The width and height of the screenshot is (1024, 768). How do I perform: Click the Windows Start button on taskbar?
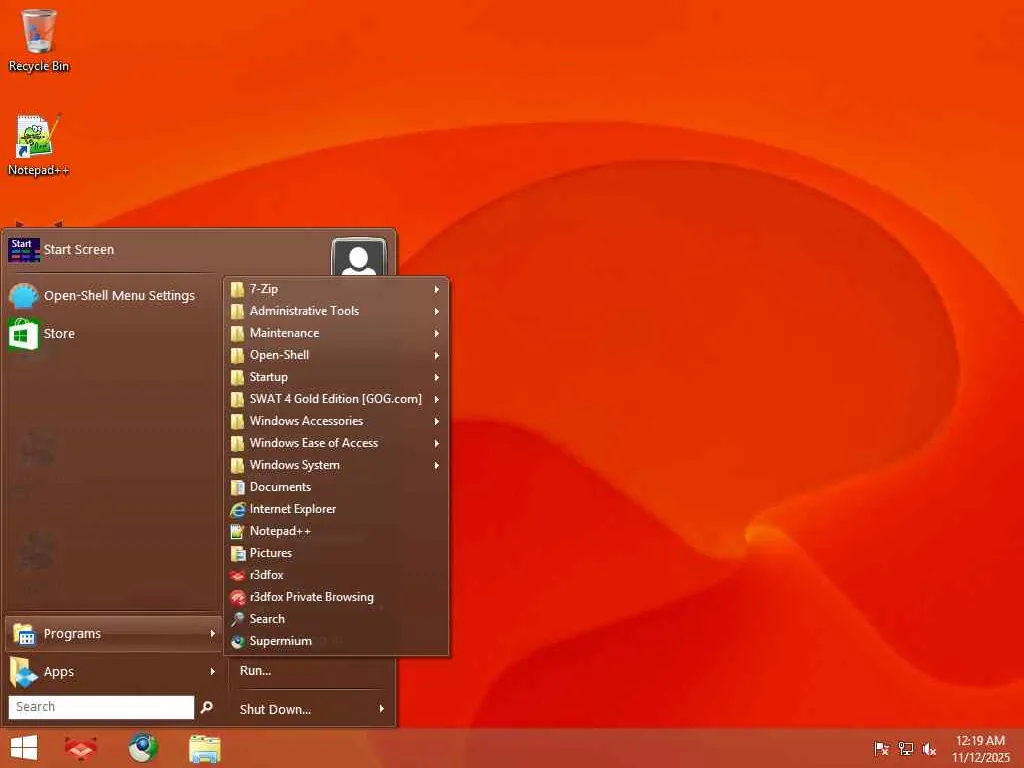(x=24, y=748)
